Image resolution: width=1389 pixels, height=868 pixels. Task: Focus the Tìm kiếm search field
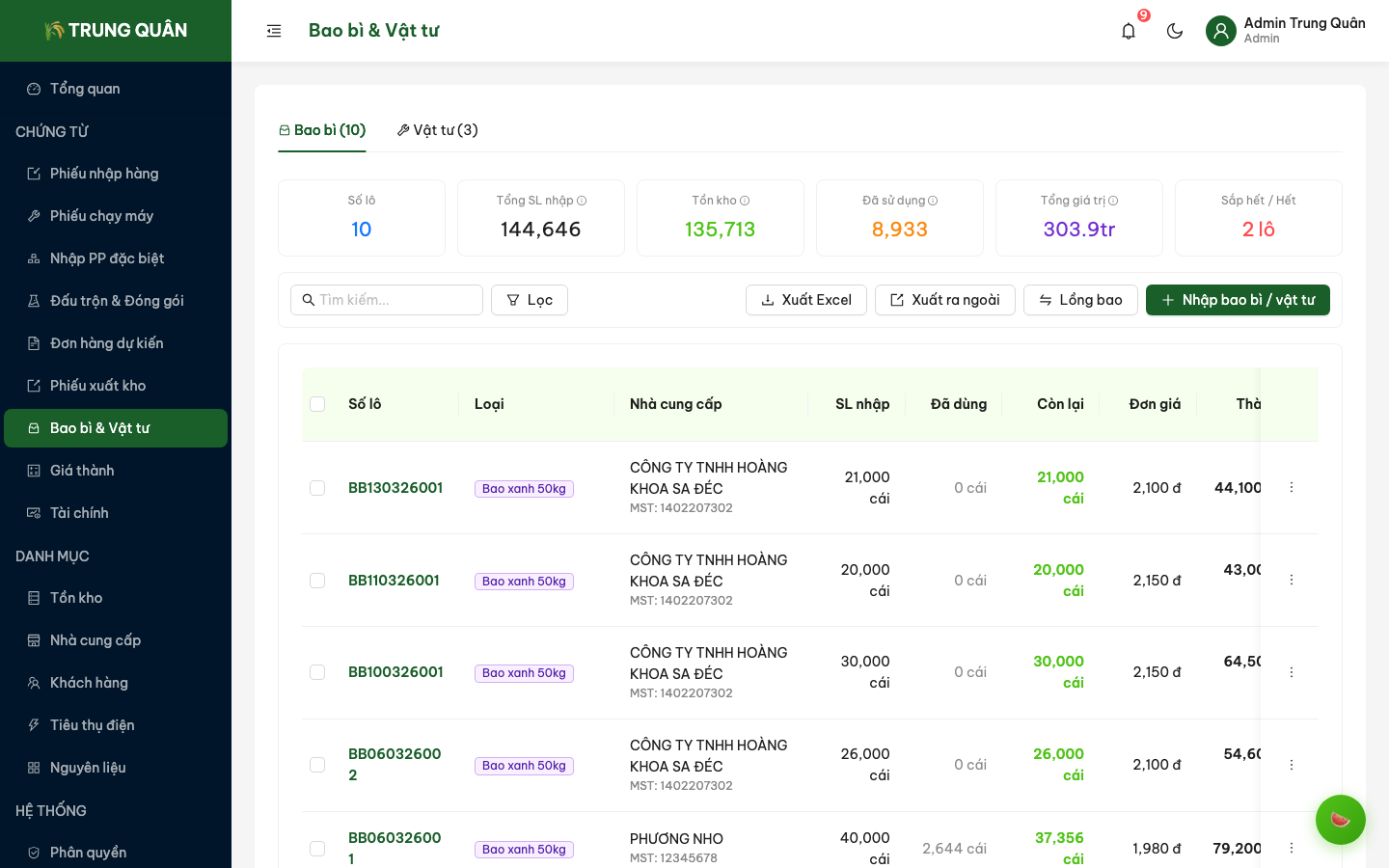pos(395,300)
